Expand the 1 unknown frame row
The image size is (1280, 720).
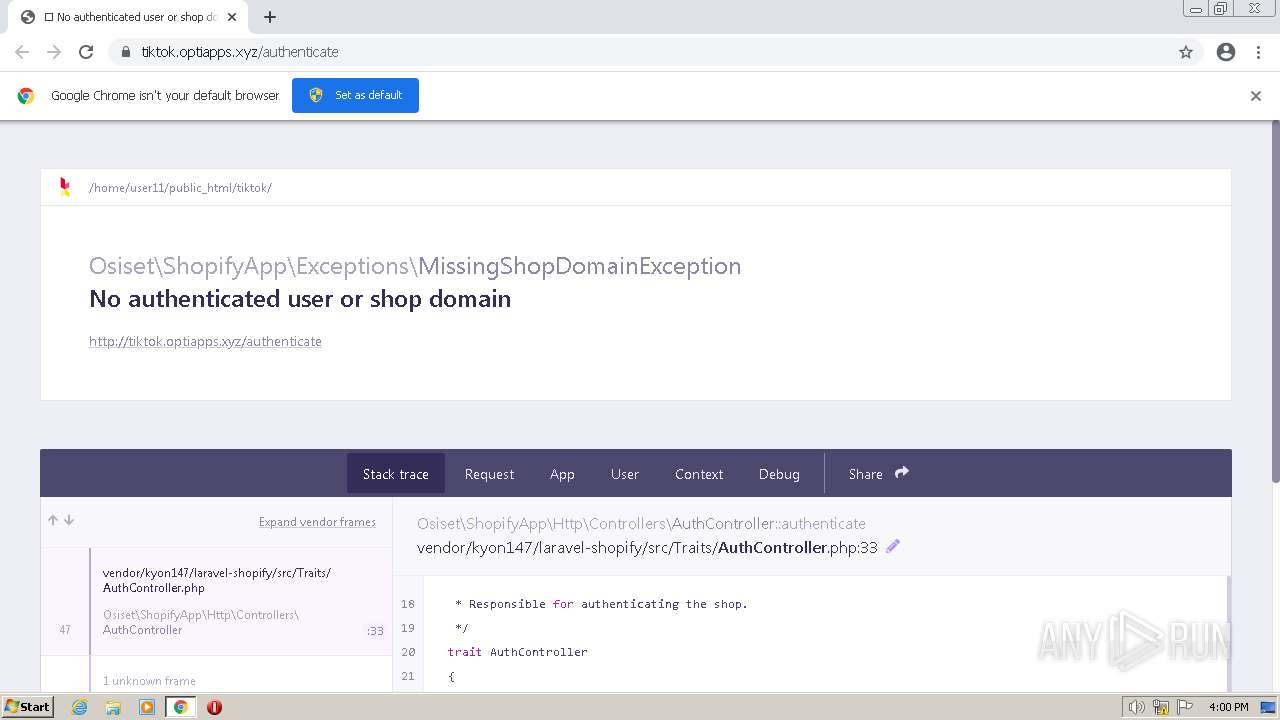click(x=216, y=680)
